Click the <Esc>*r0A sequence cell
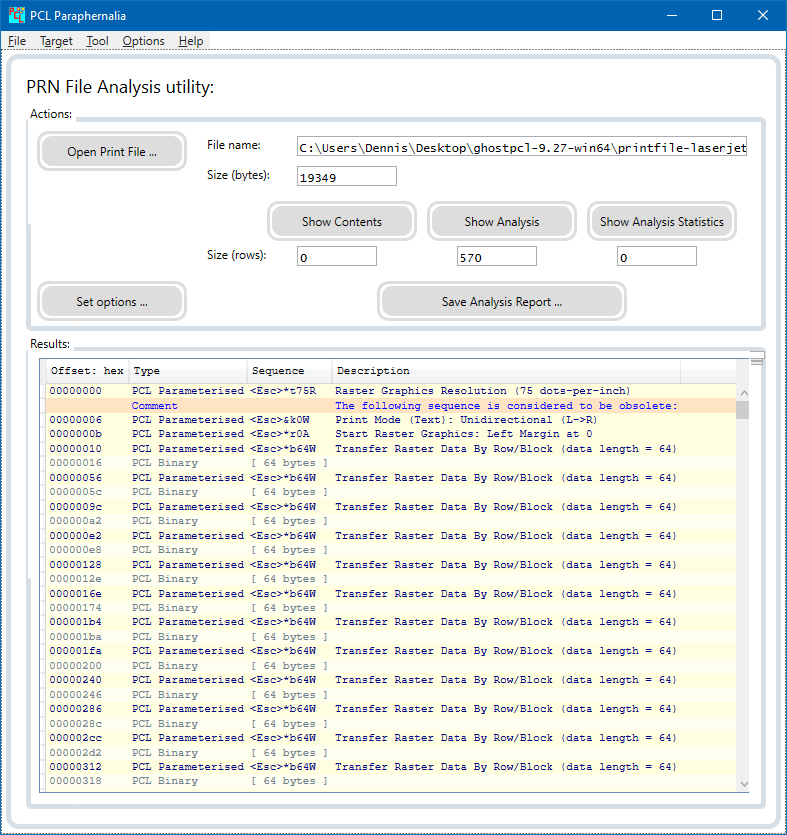787x835 pixels. tap(280, 434)
